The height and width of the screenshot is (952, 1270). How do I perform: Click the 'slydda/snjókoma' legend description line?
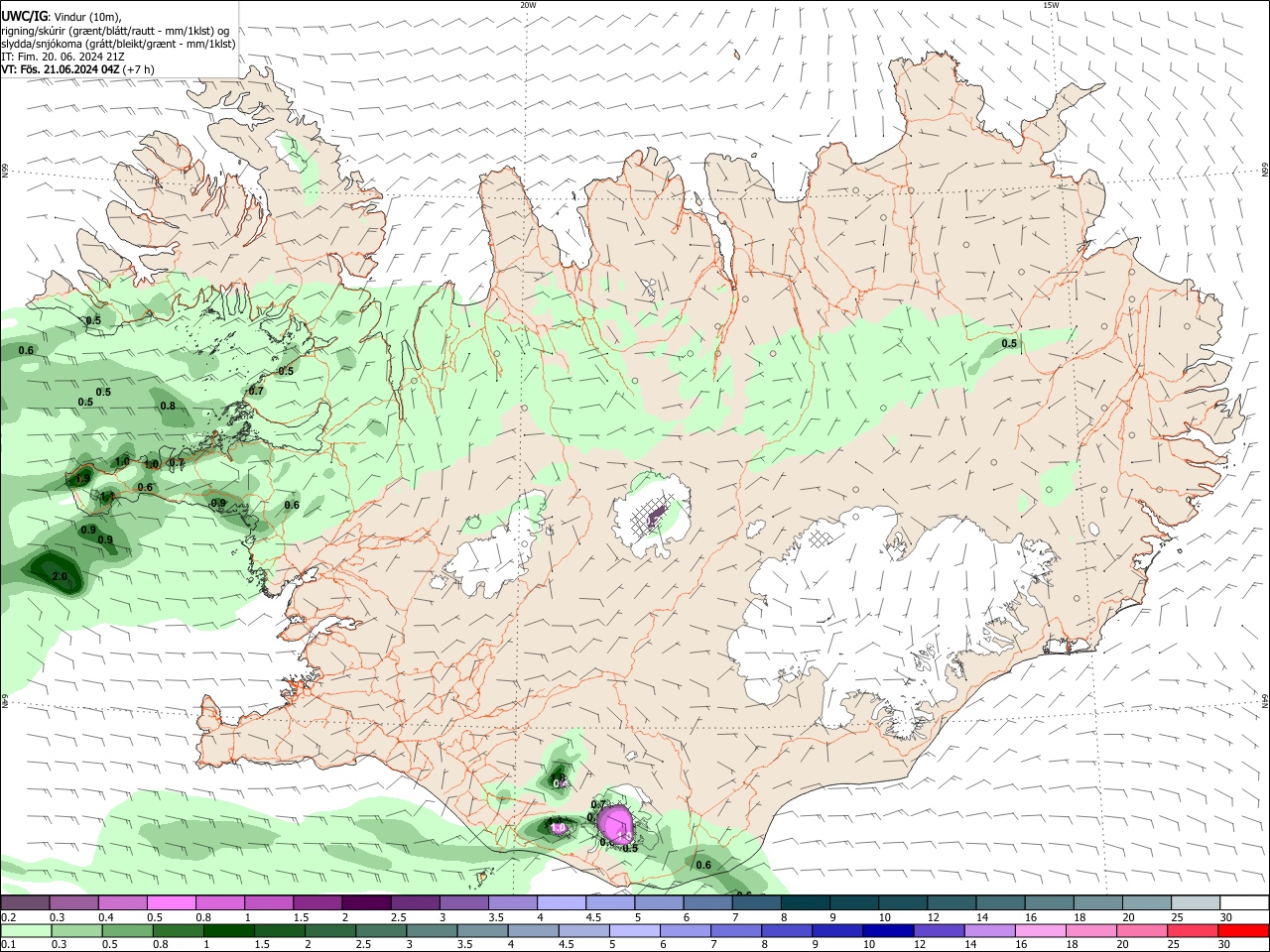tap(118, 44)
